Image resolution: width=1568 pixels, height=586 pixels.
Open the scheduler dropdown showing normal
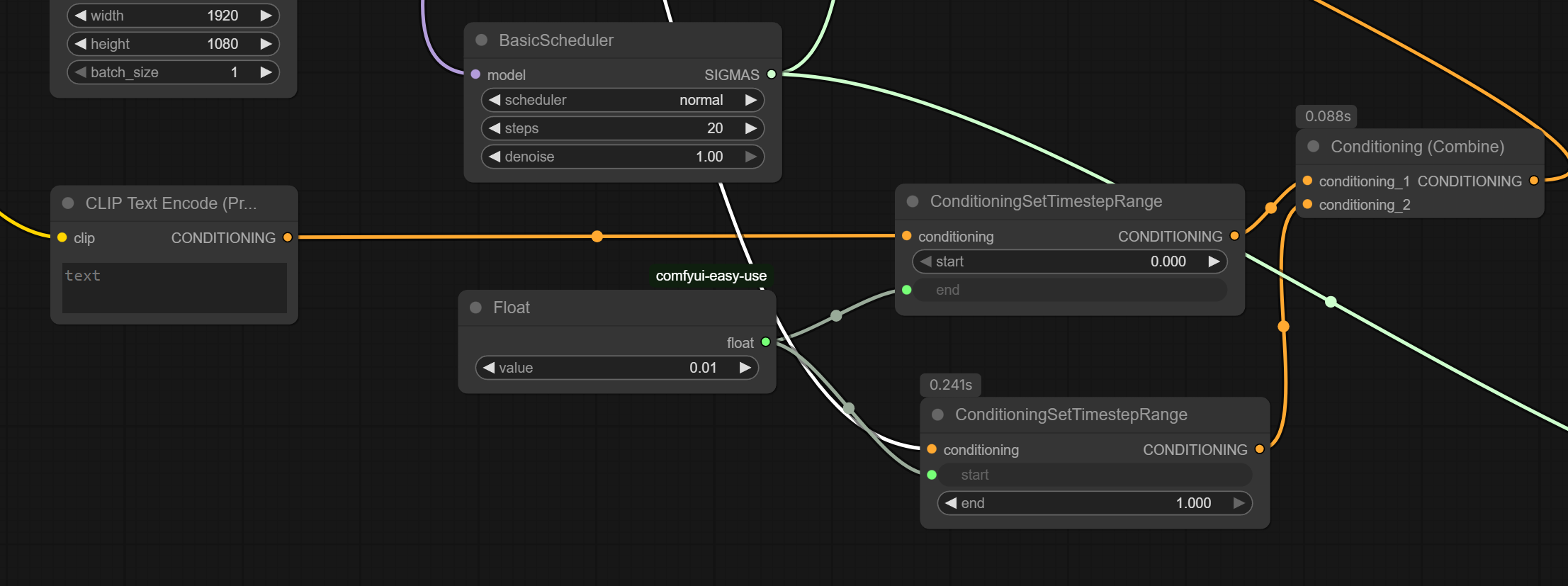point(623,100)
